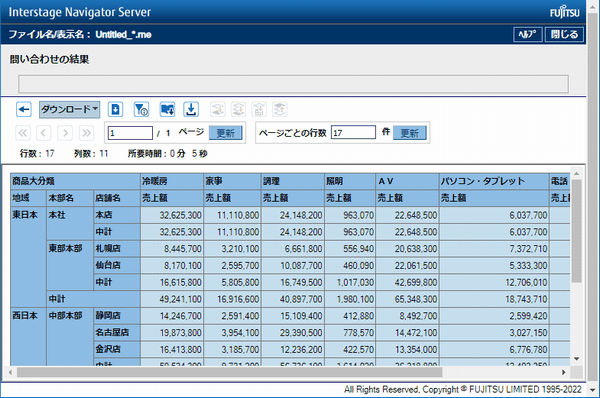Click the second greyed-out layer drill icon

point(238,109)
